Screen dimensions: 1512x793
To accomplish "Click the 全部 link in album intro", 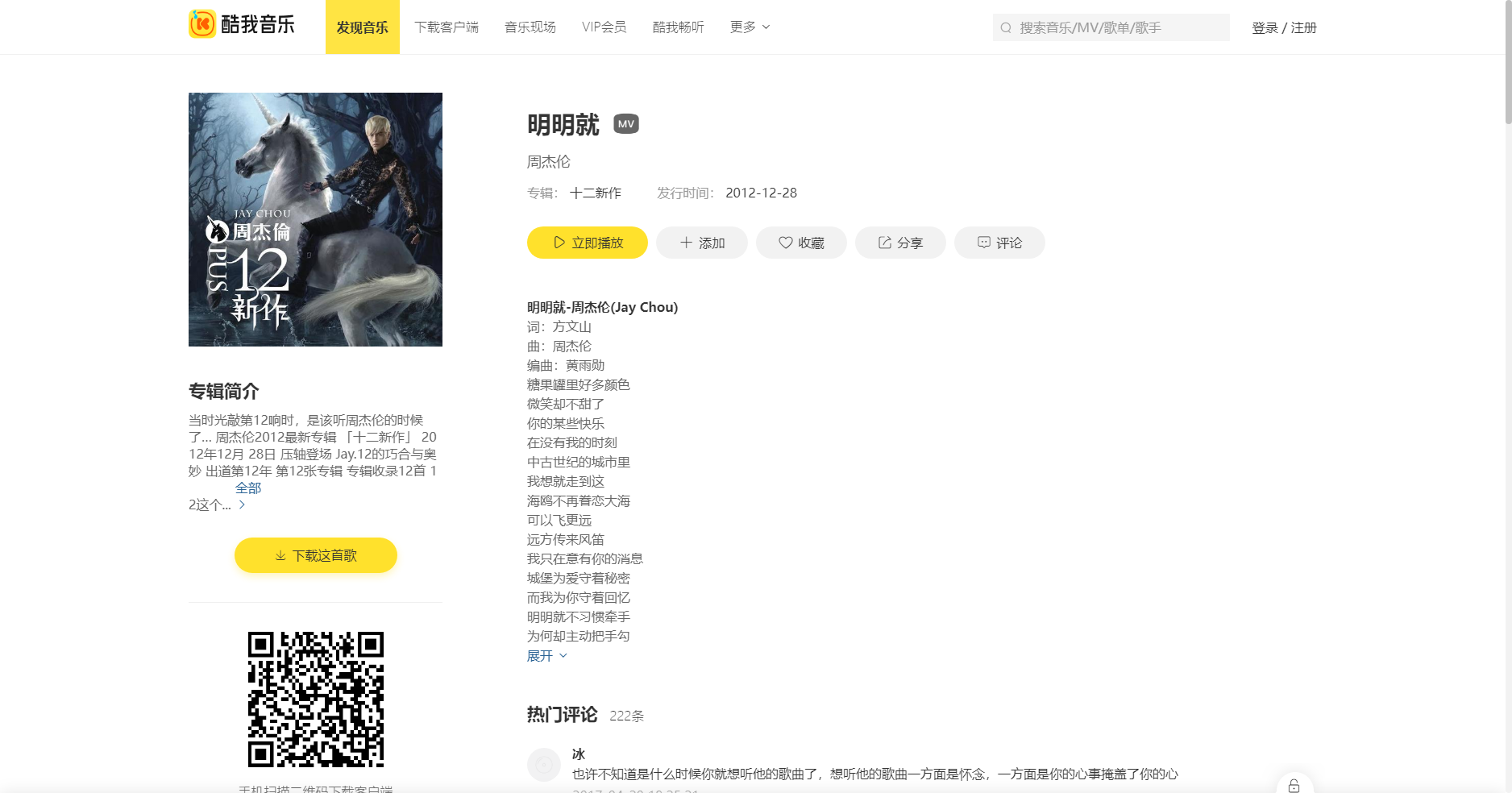I will coord(249,488).
